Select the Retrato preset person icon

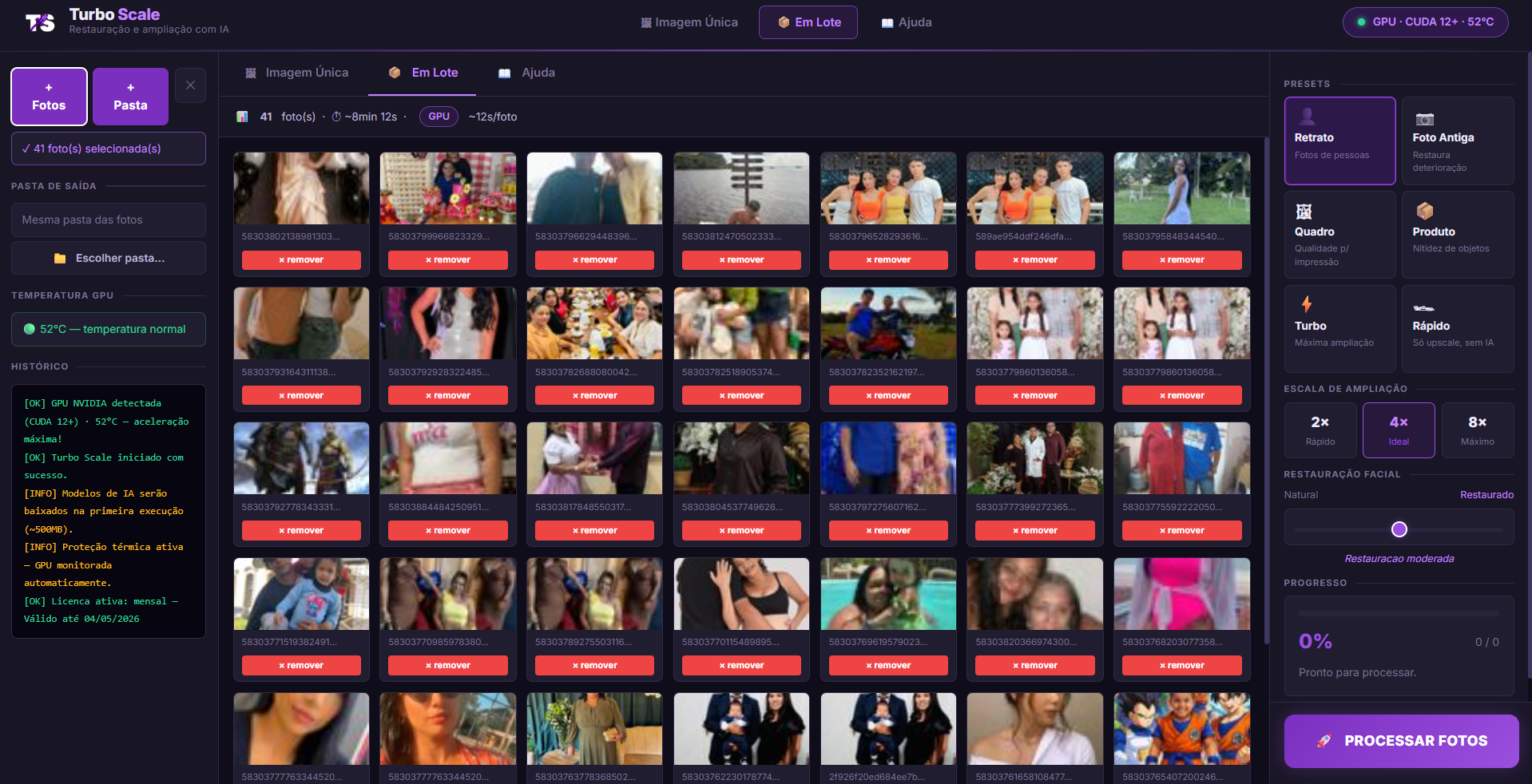point(1307,117)
